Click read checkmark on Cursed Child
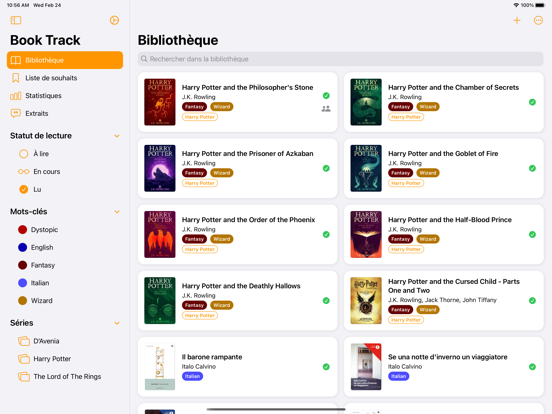The width and height of the screenshot is (552, 414). [532, 301]
